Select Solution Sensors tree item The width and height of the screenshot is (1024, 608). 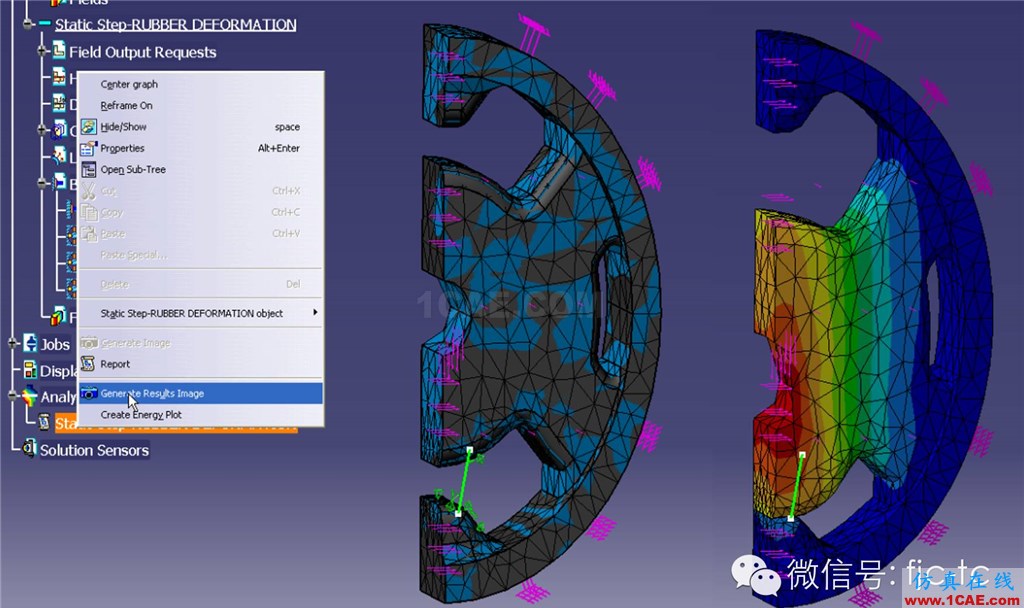[x=94, y=450]
